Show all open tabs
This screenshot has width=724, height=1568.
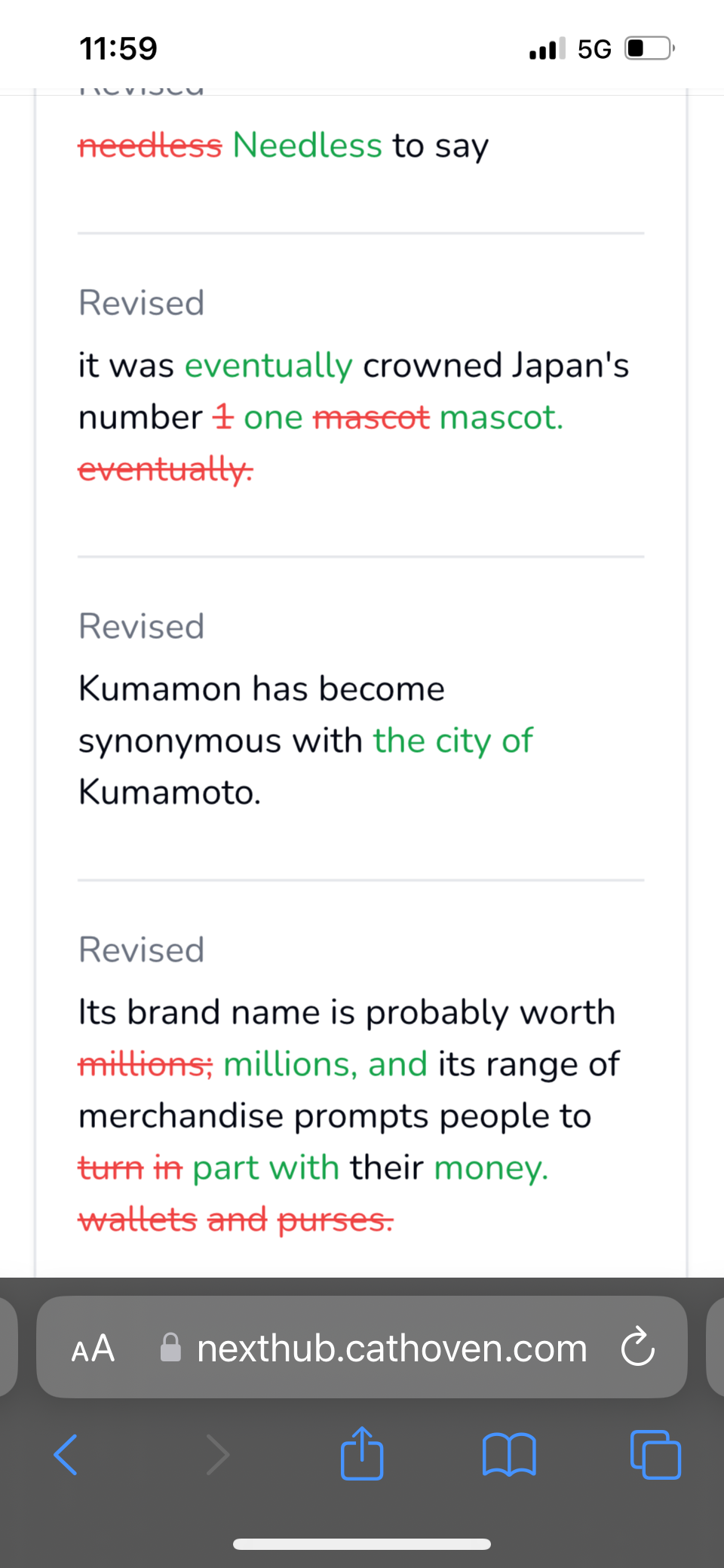(655, 1453)
